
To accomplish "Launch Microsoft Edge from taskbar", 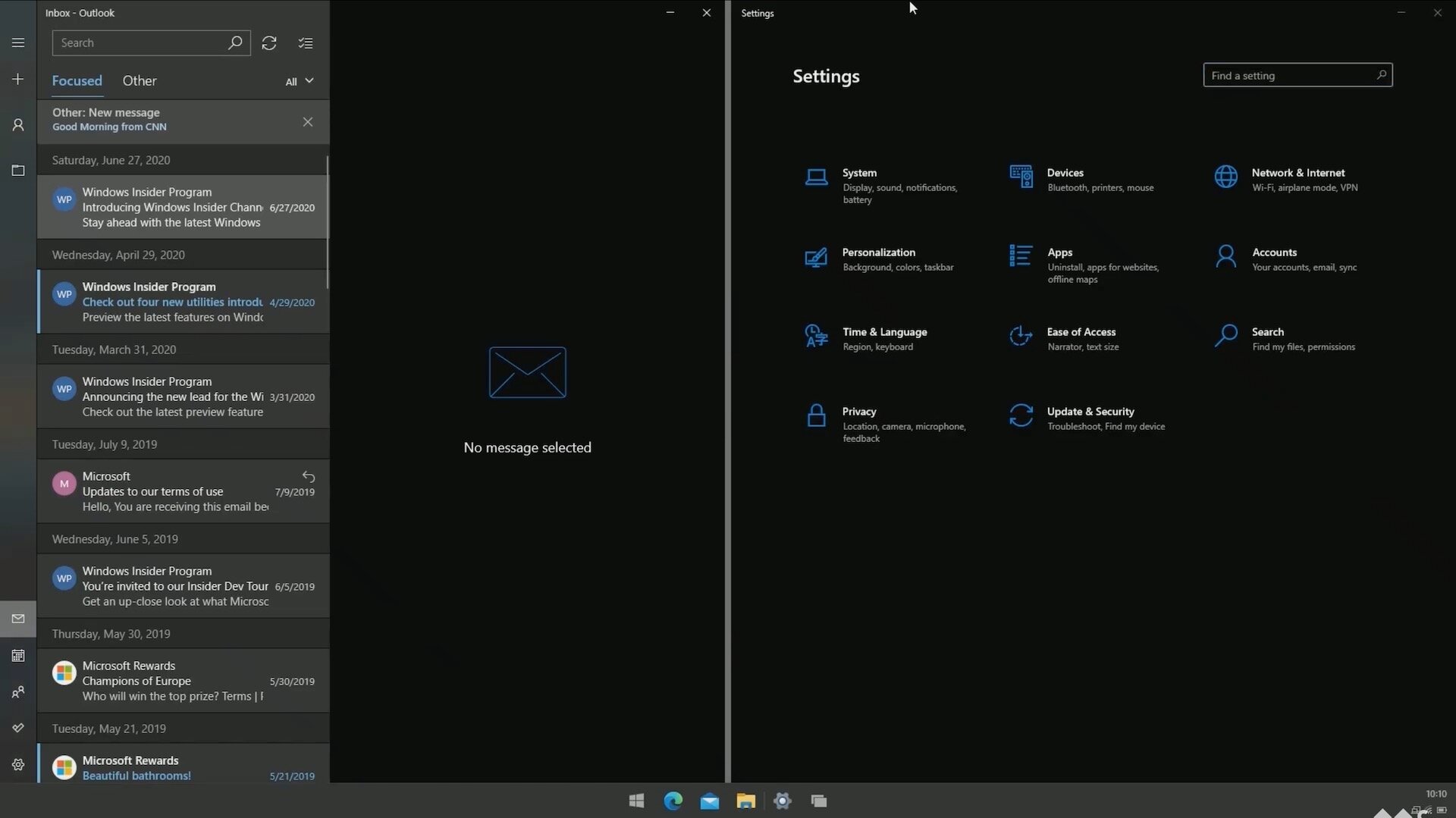I will [x=673, y=801].
